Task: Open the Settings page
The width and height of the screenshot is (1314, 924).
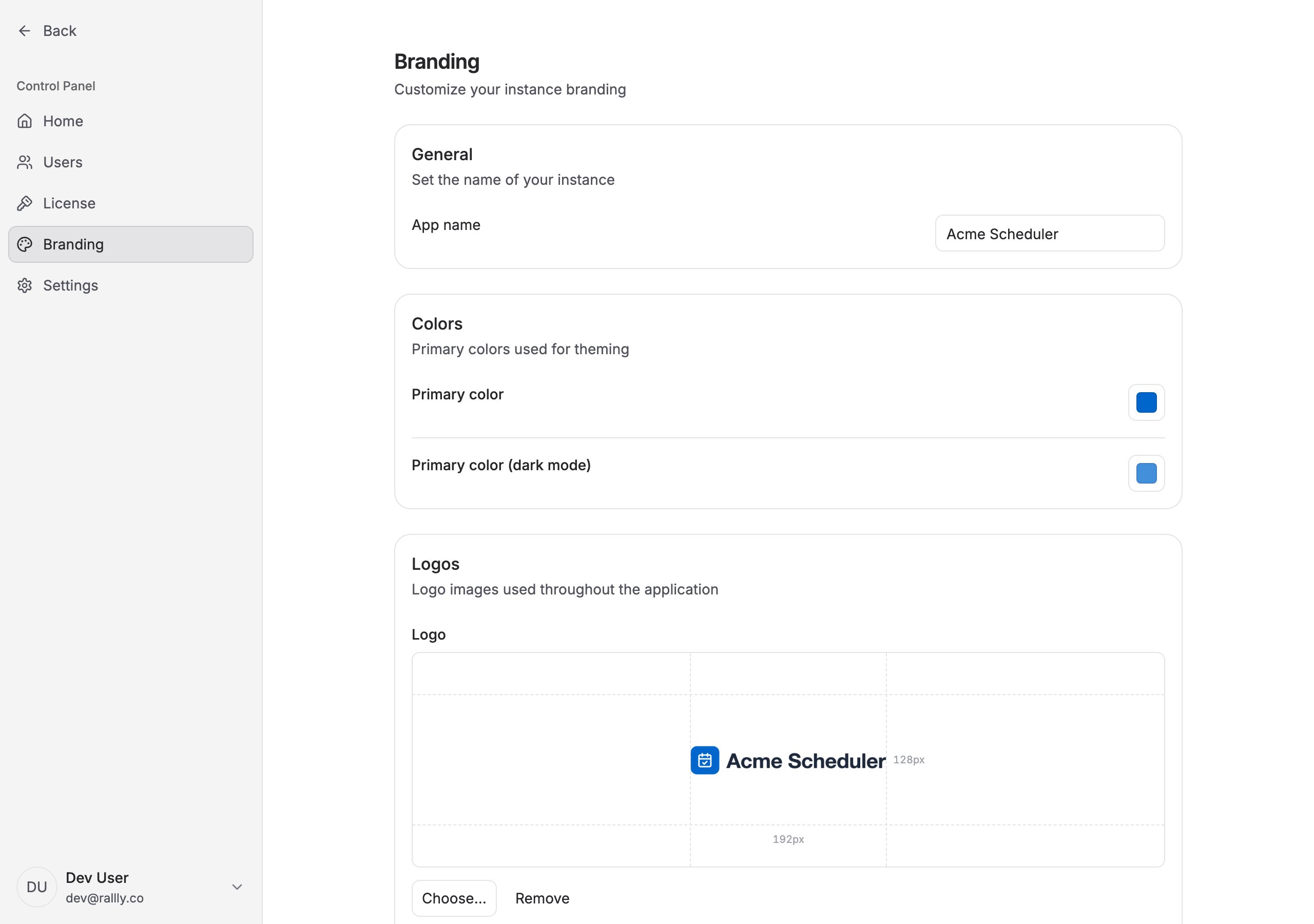Action: tap(130, 286)
